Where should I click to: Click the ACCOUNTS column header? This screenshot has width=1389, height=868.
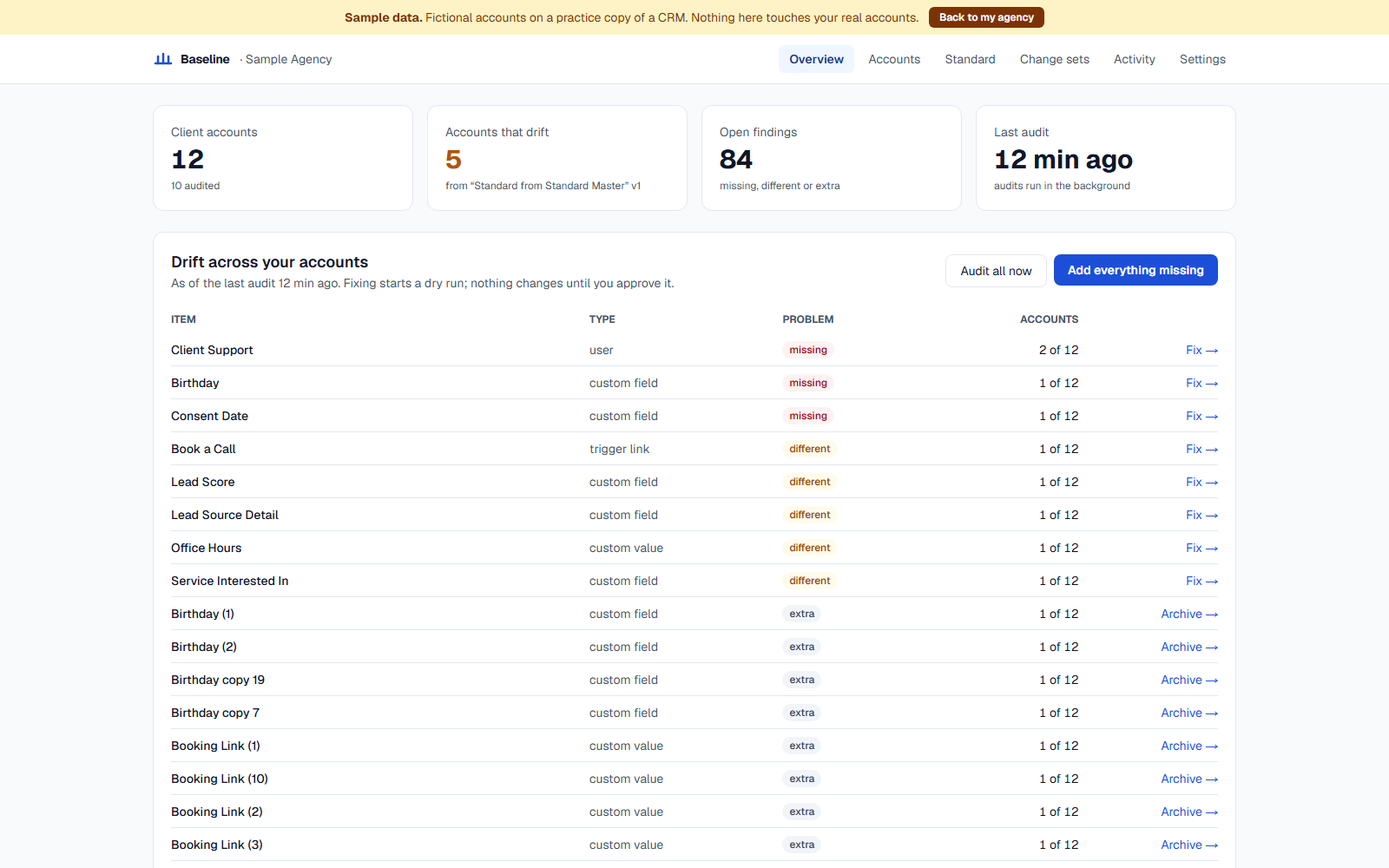[1049, 319]
